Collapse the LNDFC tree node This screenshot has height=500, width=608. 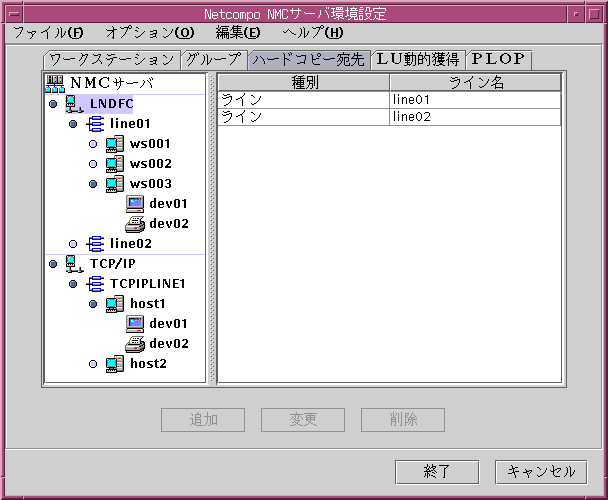pos(53,104)
